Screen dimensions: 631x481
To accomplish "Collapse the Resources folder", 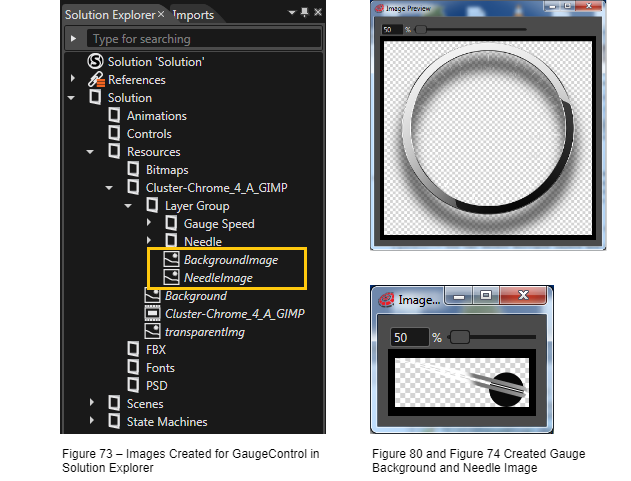I will 90,152.
